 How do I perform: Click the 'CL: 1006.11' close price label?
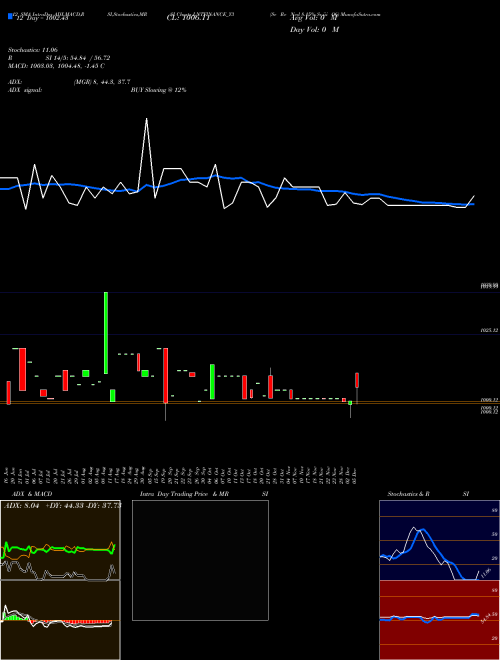tap(188, 18)
